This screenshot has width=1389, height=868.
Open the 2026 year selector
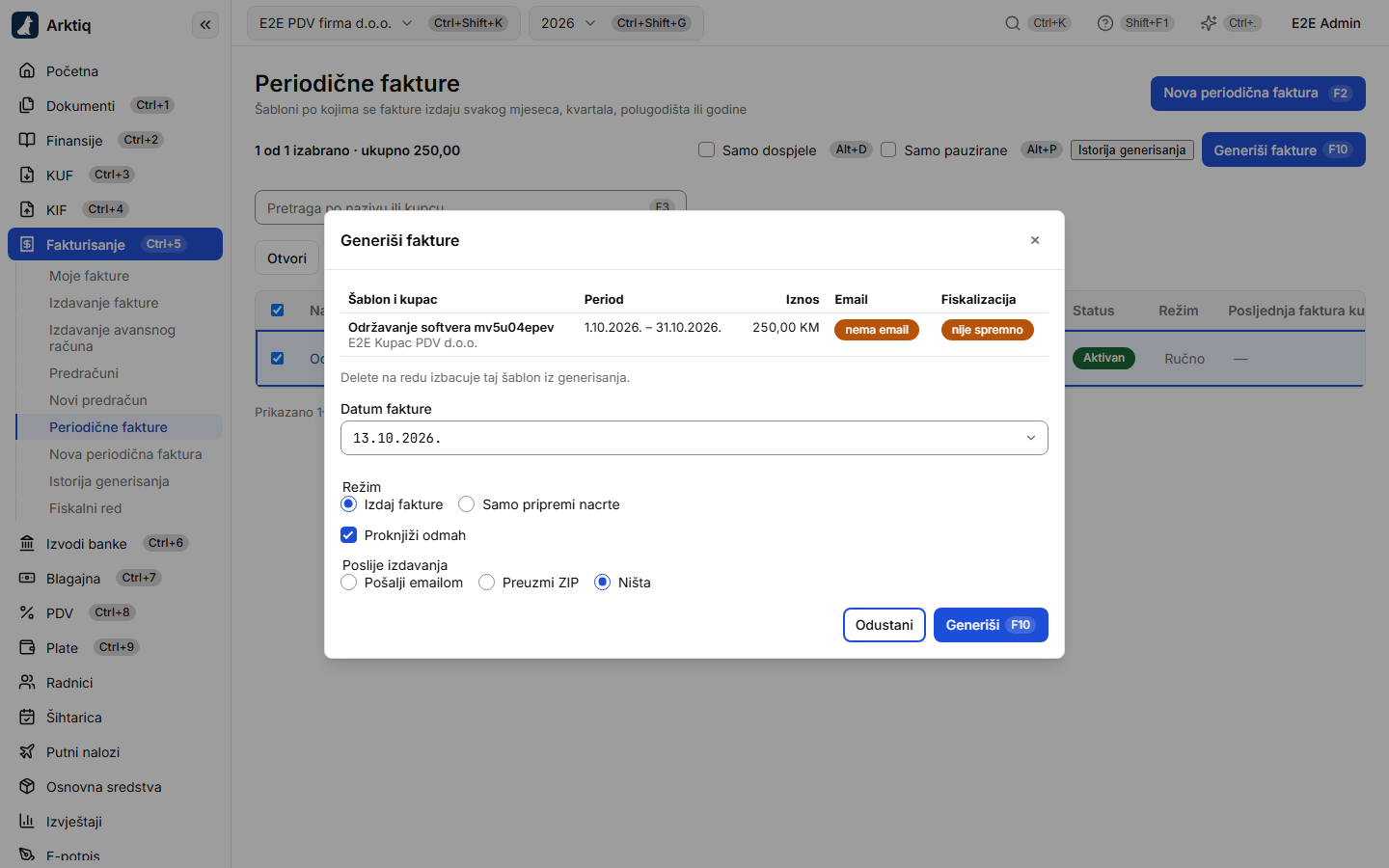click(616, 23)
